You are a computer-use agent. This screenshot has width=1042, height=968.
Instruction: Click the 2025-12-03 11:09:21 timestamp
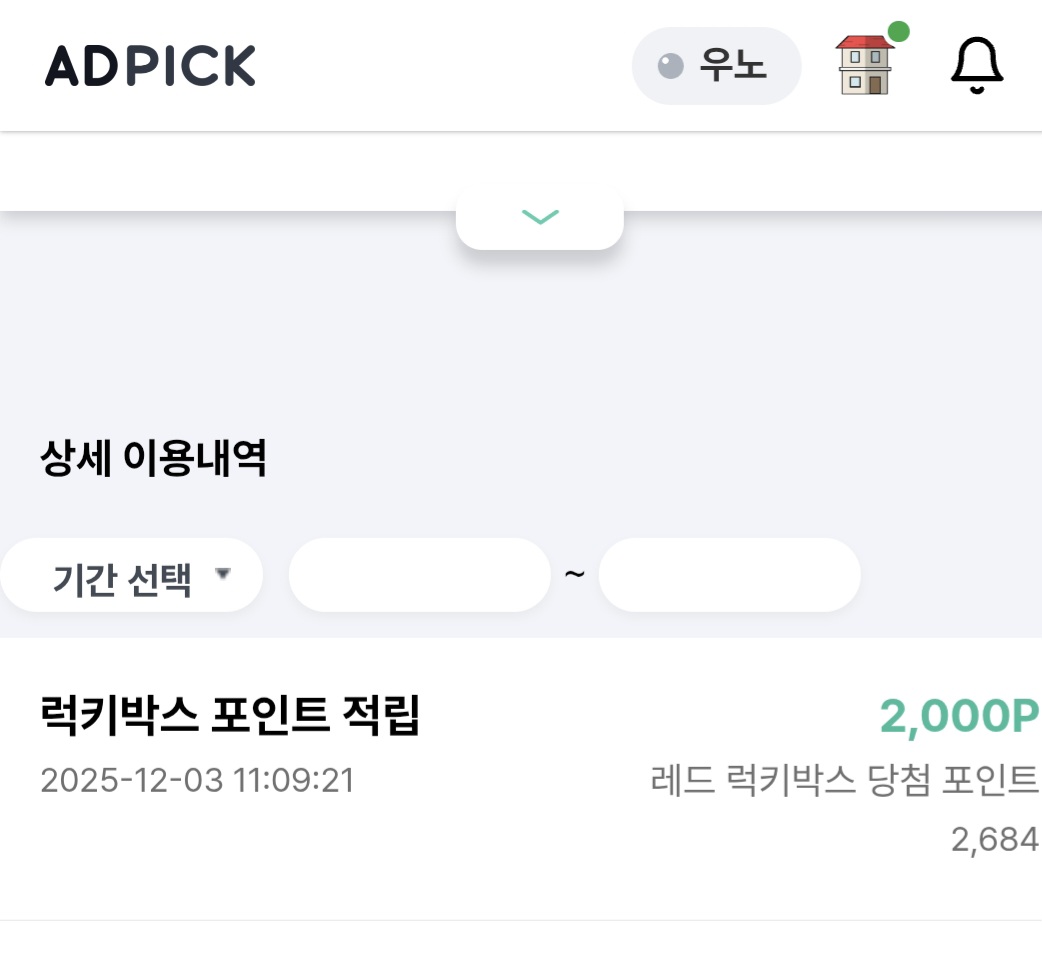click(197, 780)
